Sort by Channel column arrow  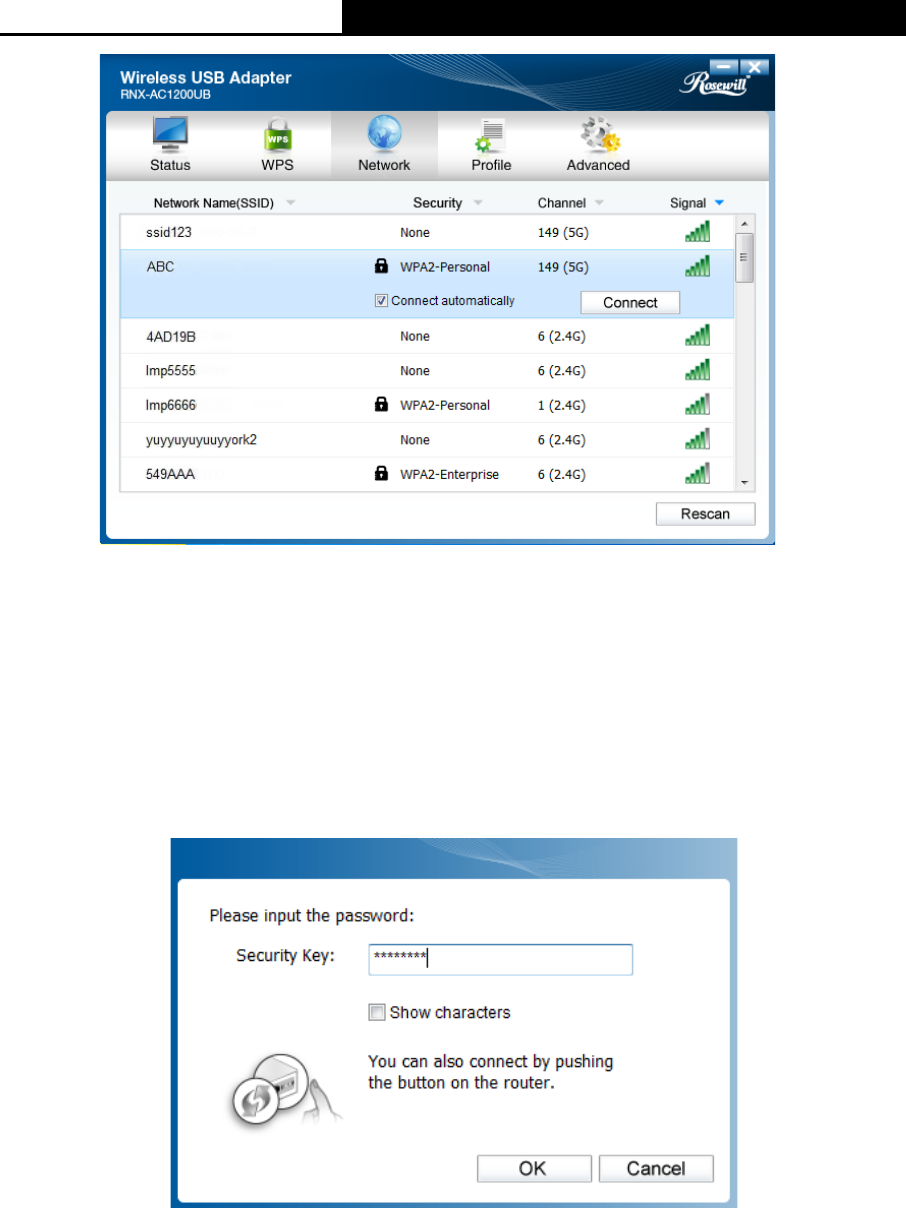coord(599,203)
